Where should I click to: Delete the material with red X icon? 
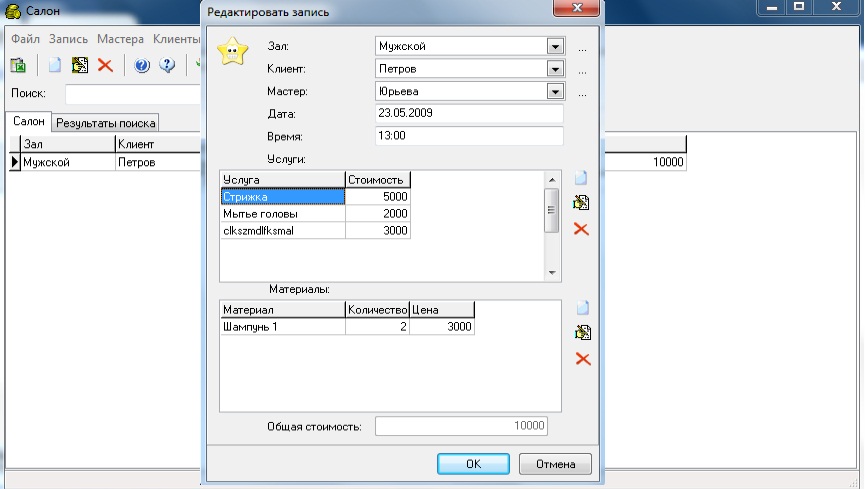[x=583, y=359]
